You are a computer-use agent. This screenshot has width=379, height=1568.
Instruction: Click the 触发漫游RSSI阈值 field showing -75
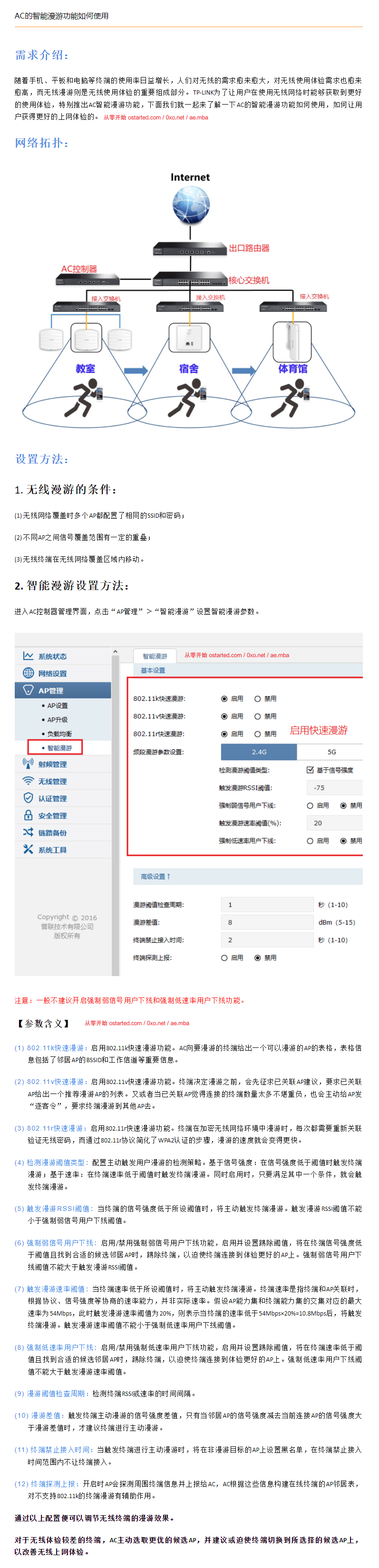(334, 787)
